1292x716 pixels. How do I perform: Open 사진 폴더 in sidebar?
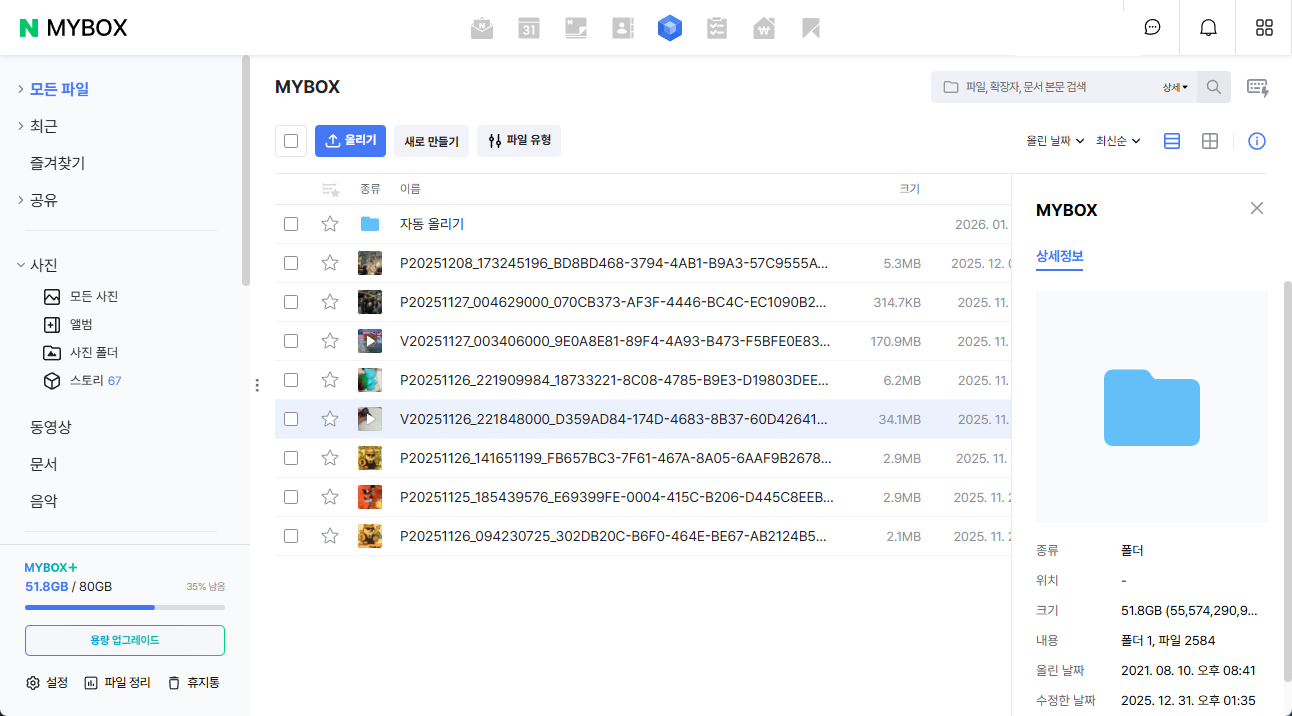81,353
